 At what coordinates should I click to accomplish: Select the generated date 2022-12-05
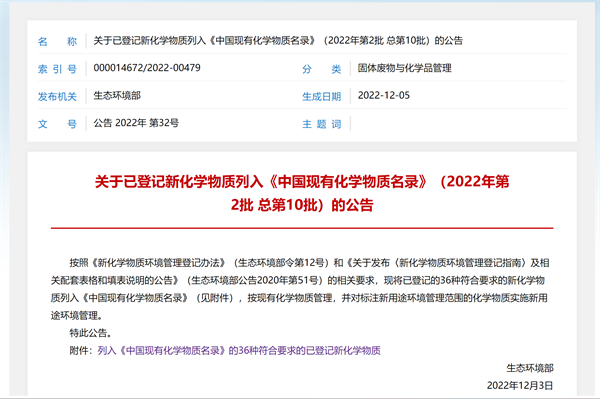coord(384,95)
